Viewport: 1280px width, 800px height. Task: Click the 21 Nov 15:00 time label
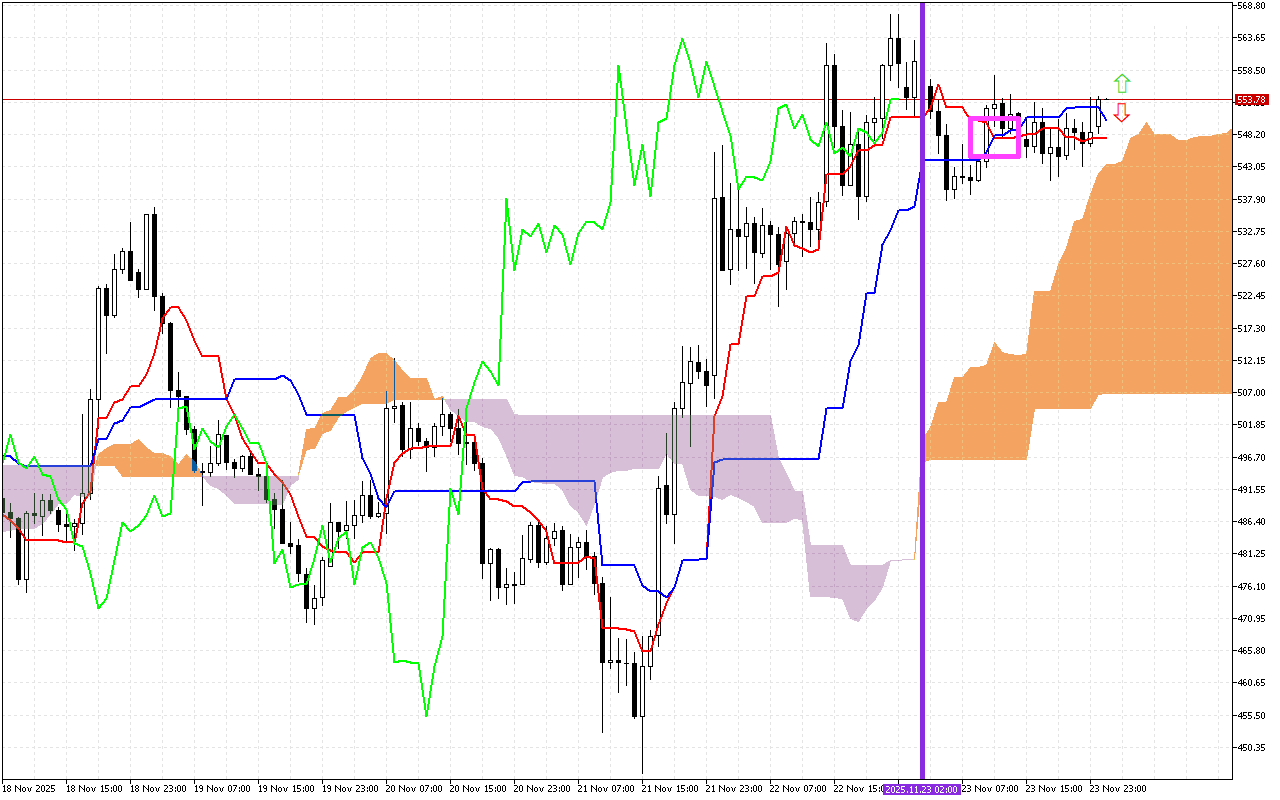(670, 789)
